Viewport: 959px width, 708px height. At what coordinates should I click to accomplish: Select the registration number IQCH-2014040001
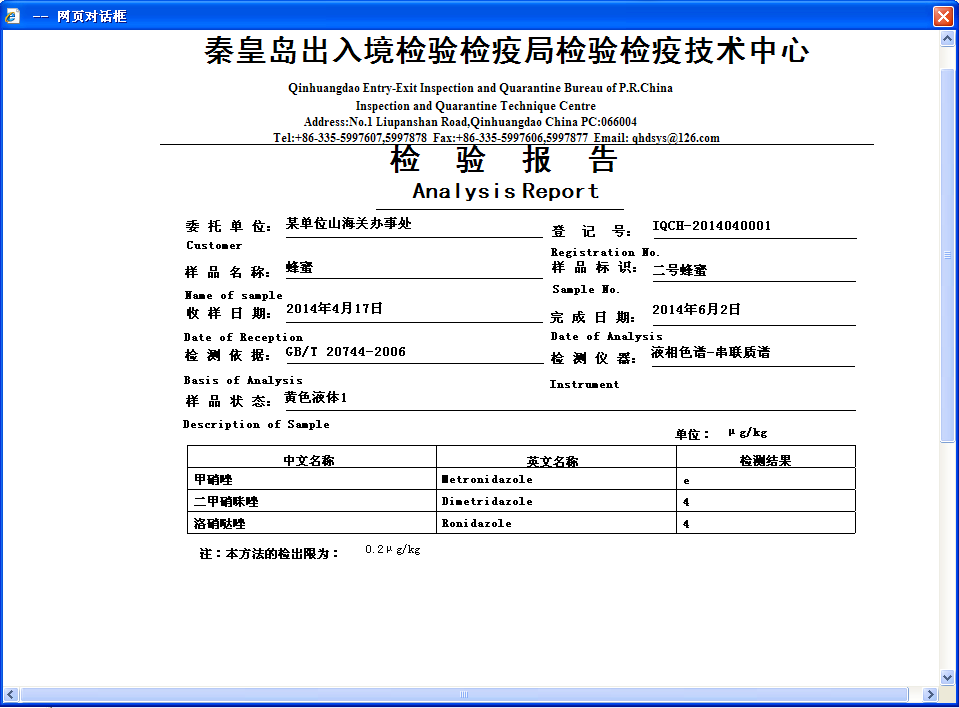coord(711,226)
